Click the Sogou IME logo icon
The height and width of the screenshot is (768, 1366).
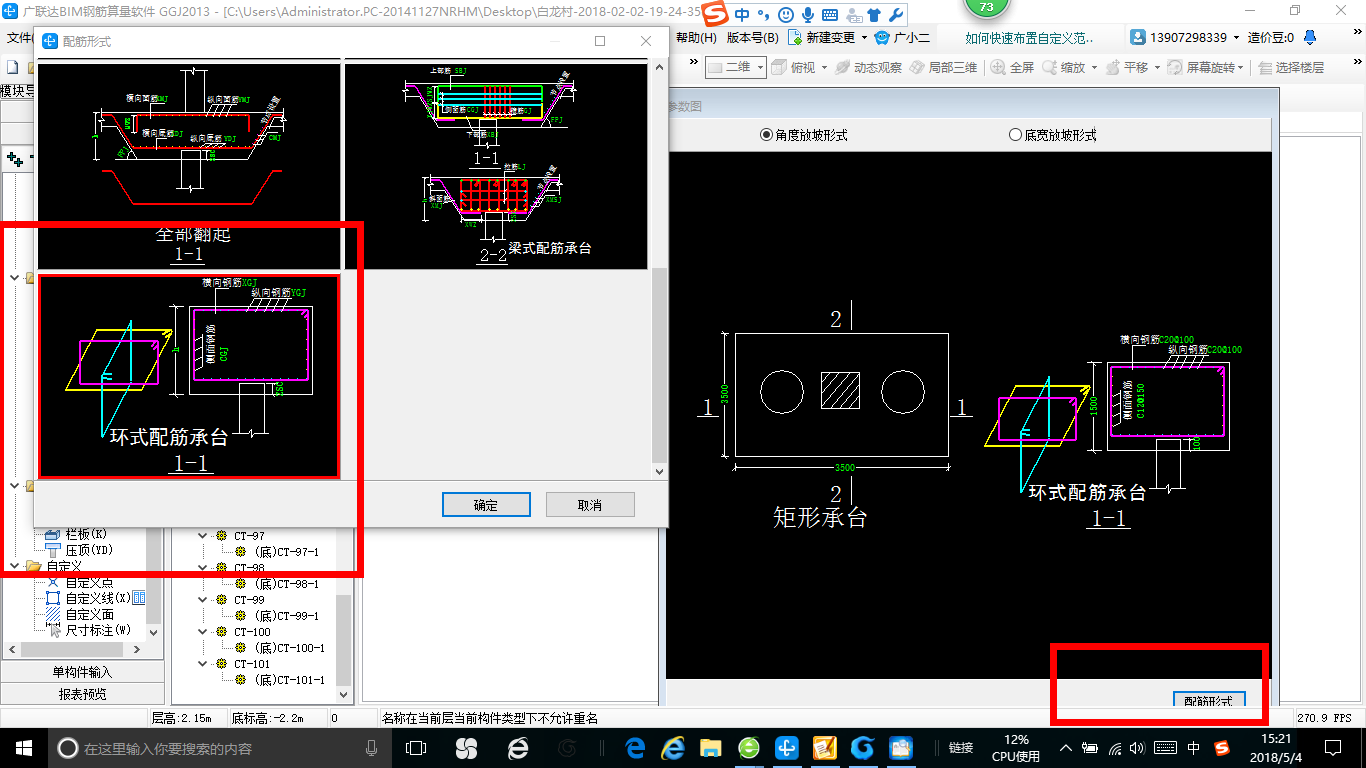coord(715,15)
